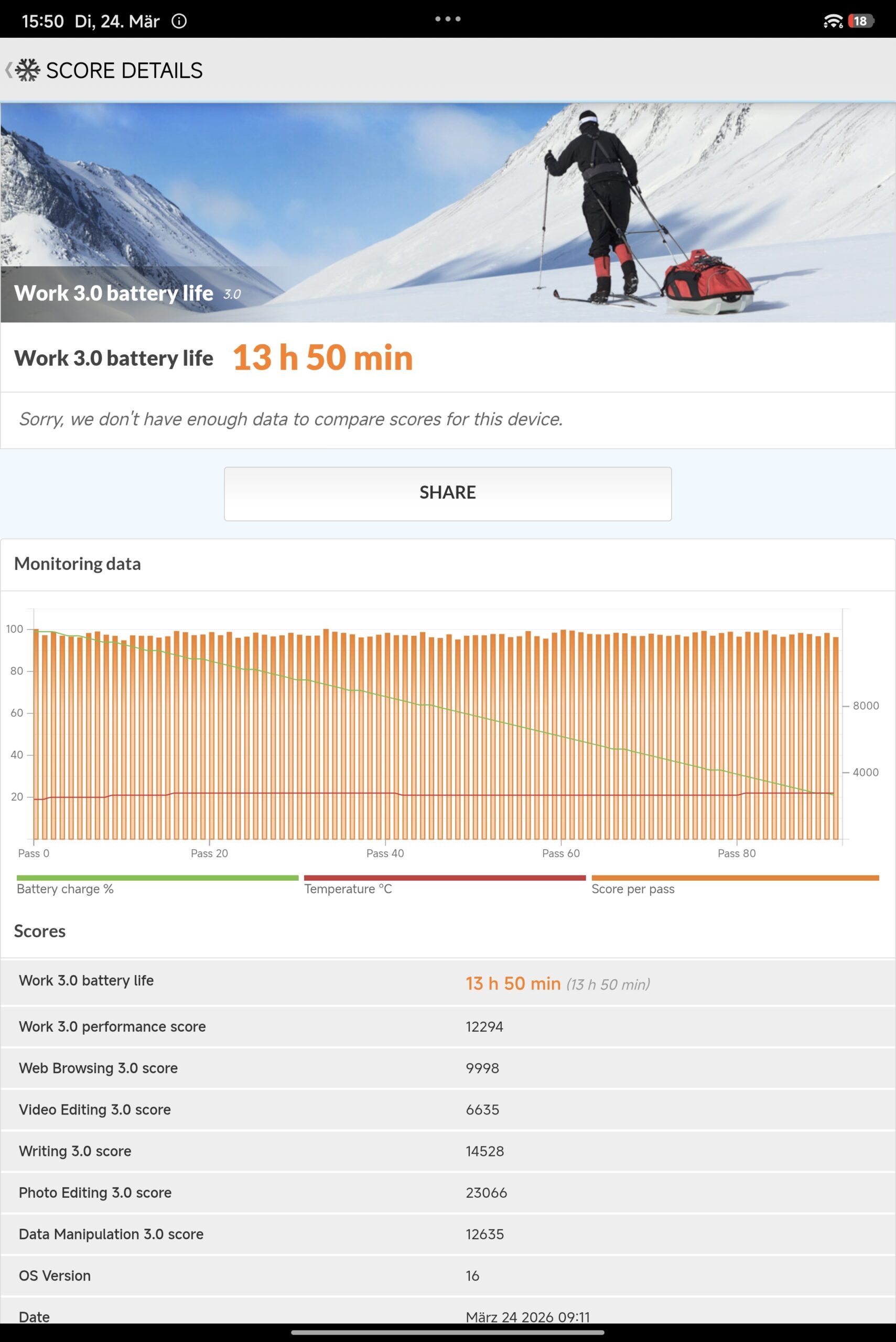
Task: Tap the PCMark snowflake logo
Action: 27,70
